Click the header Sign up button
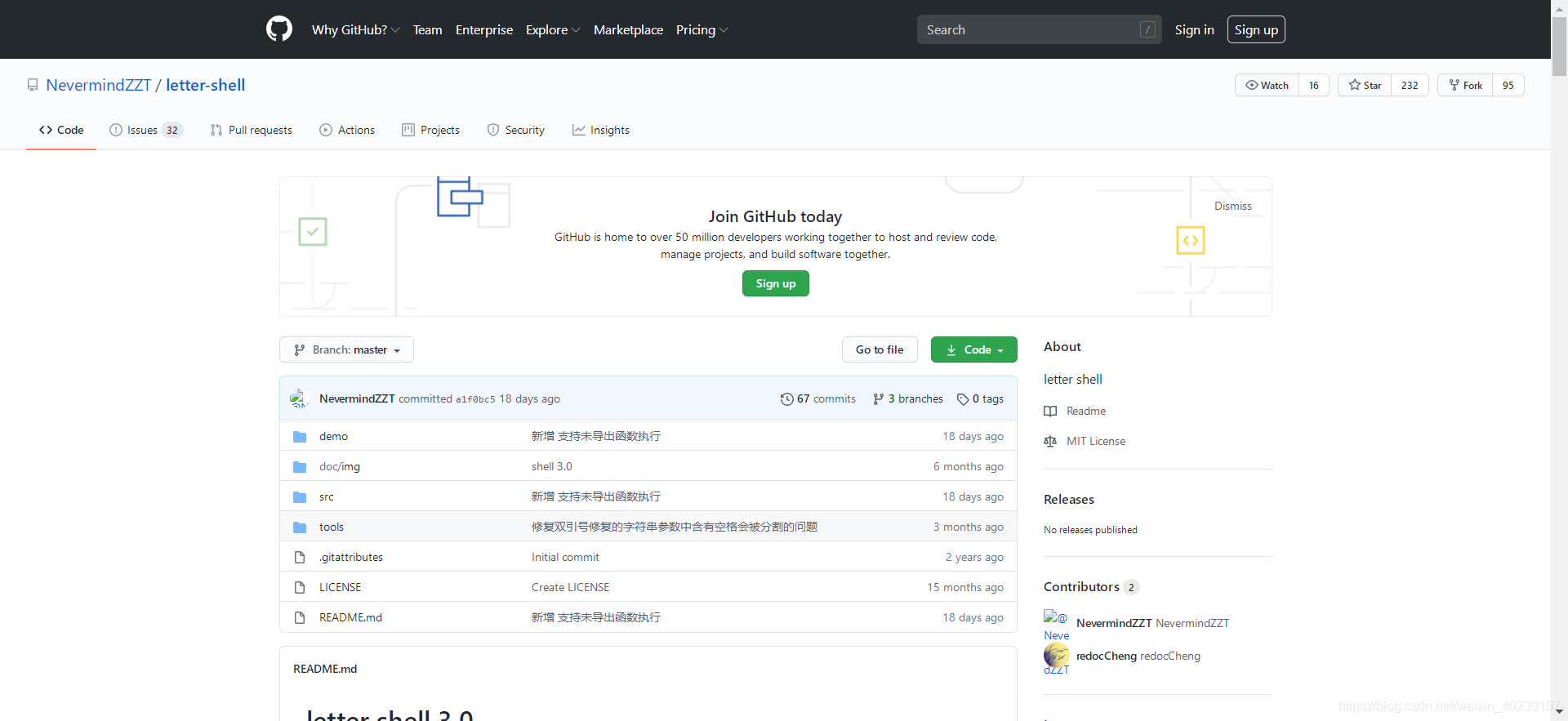Screen dimensions: 1568x721 click(x=1256, y=29)
